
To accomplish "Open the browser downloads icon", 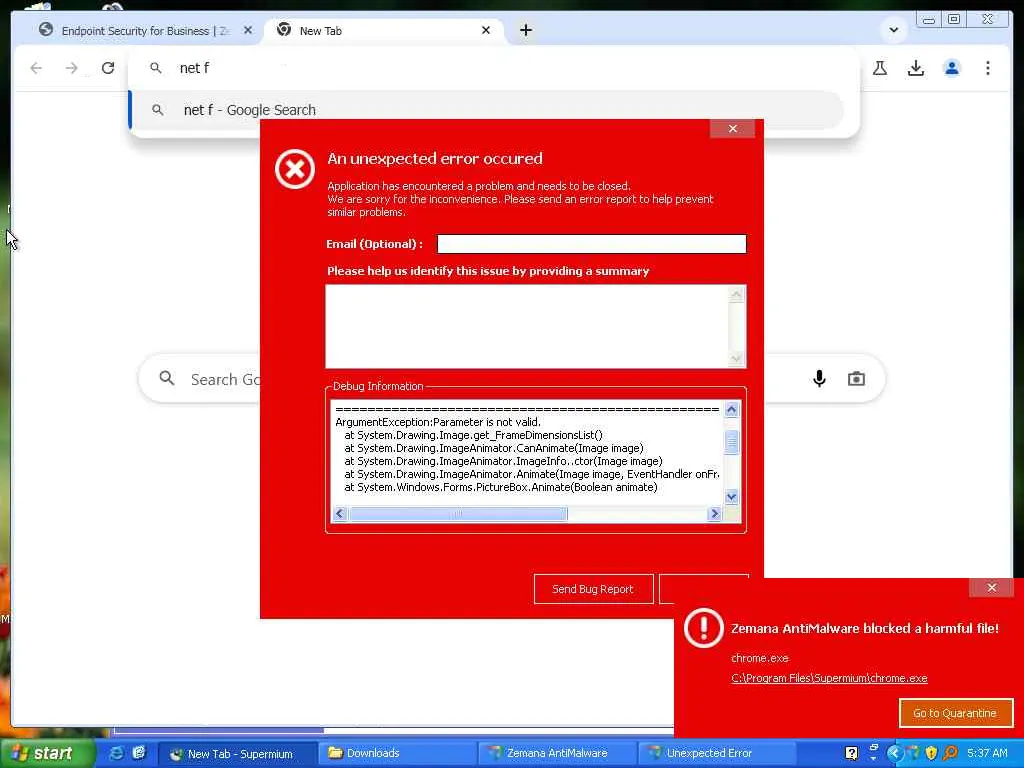I will (916, 68).
